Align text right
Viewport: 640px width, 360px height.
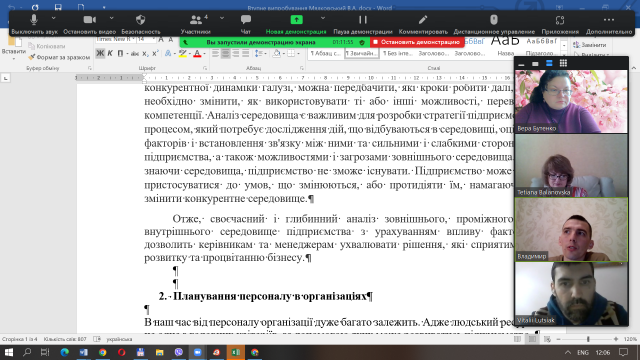tap(236, 53)
